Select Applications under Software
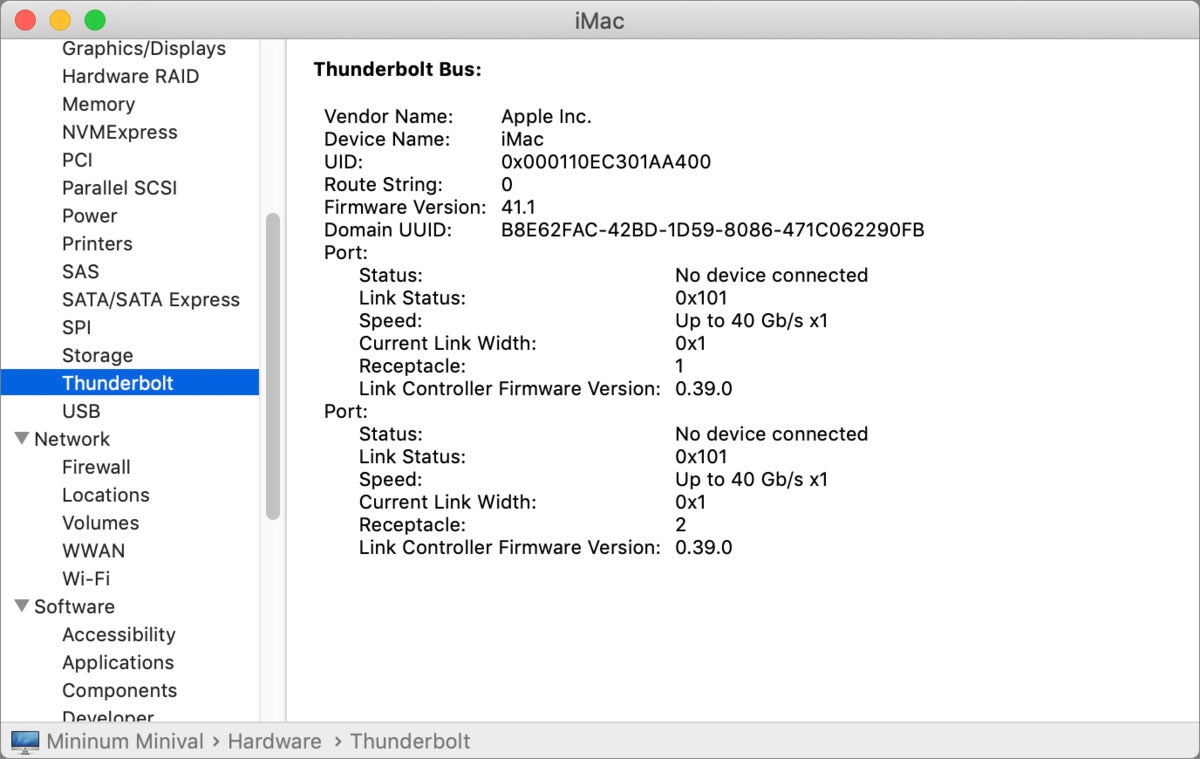 point(118,663)
